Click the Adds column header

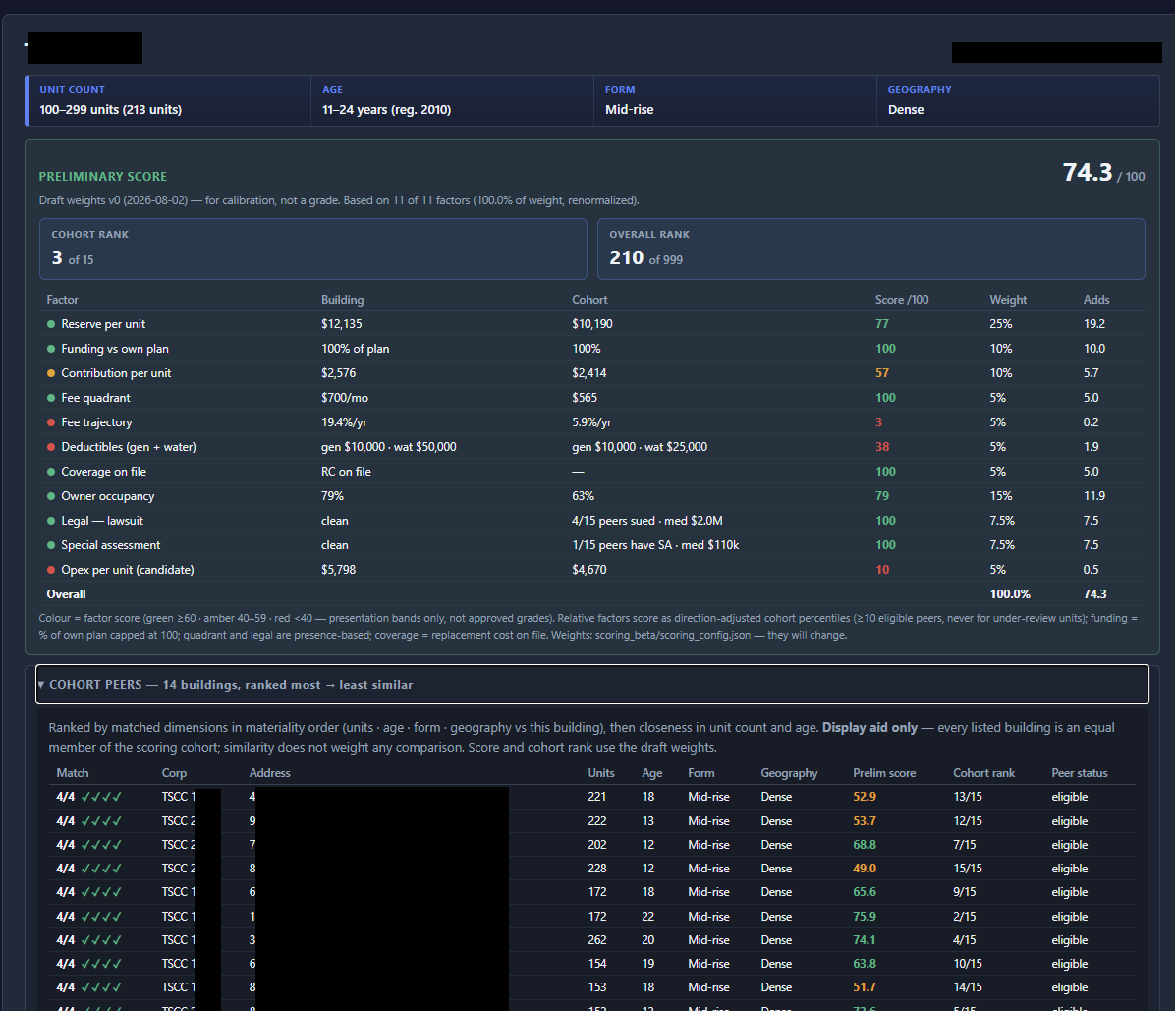pos(1095,300)
